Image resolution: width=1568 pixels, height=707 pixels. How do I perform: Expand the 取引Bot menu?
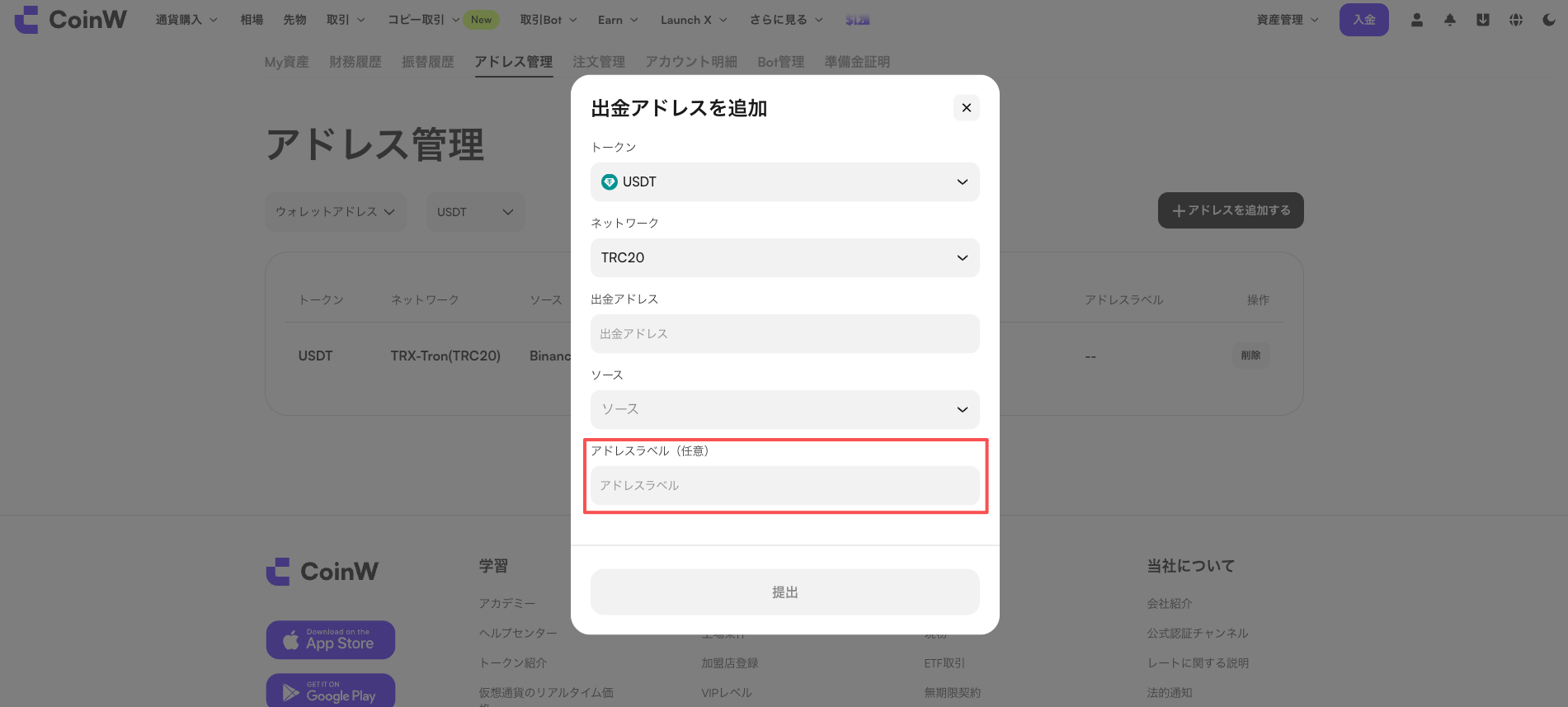549,20
